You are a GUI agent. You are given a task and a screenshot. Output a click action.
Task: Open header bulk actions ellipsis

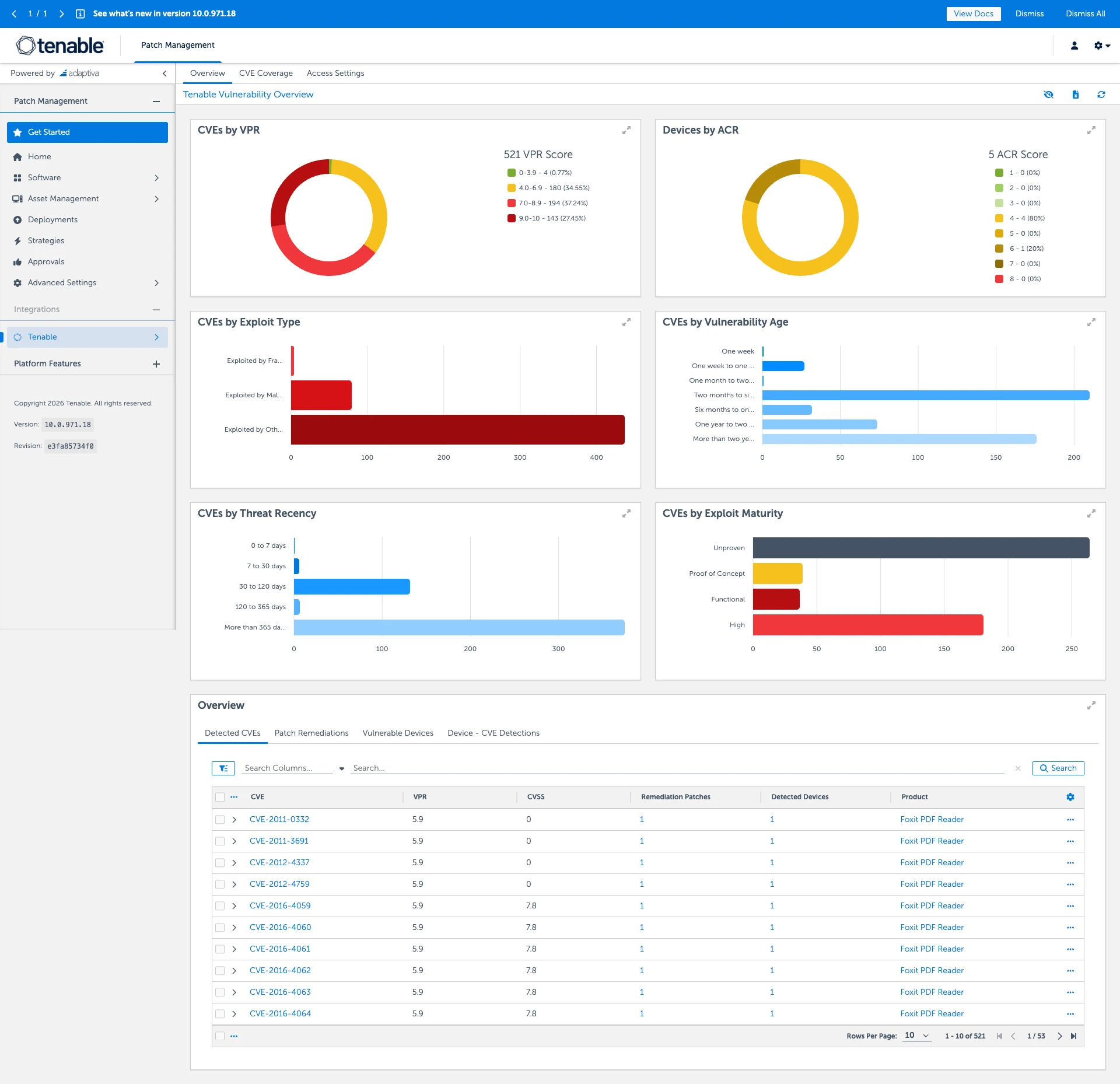(x=234, y=797)
